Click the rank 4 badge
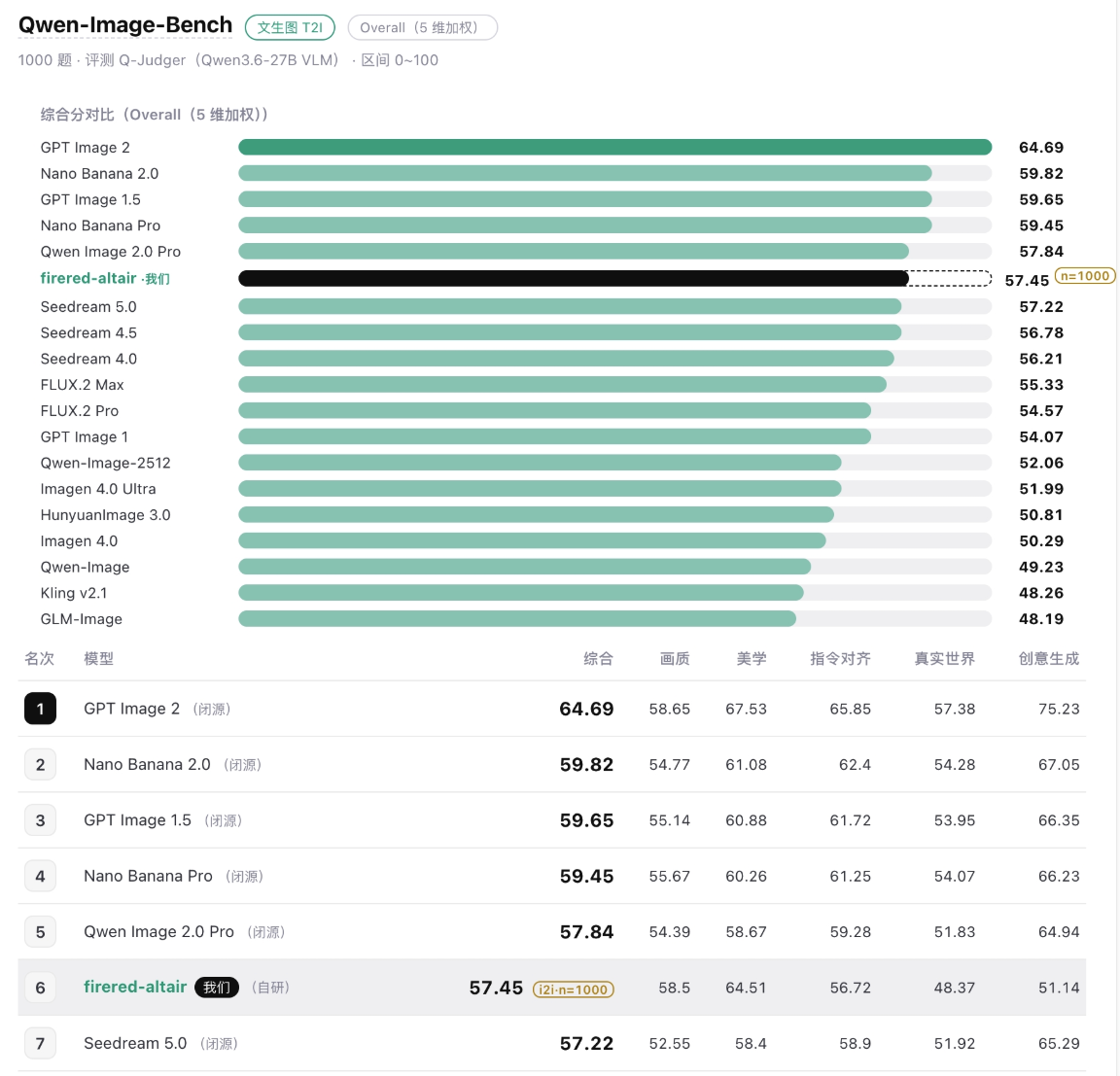 tap(40, 876)
